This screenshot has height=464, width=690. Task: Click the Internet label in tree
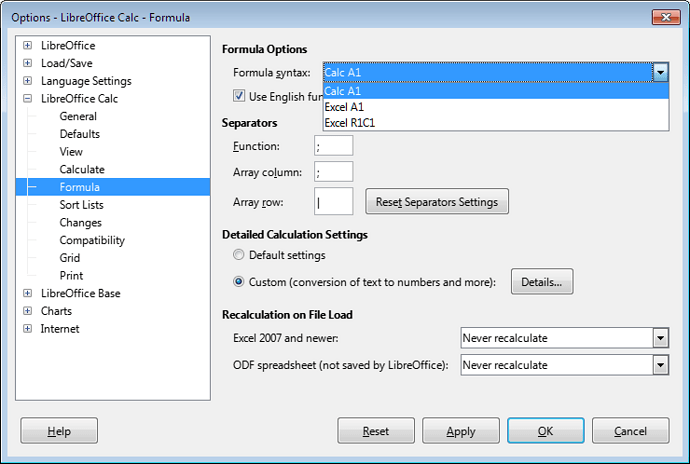tap(60, 329)
